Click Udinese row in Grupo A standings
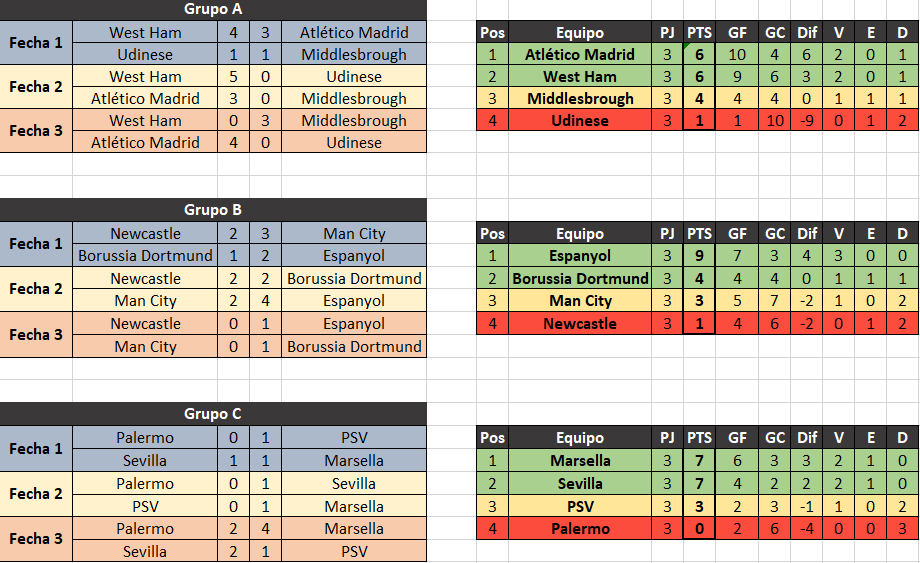The height and width of the screenshot is (563, 920). click(x=698, y=121)
